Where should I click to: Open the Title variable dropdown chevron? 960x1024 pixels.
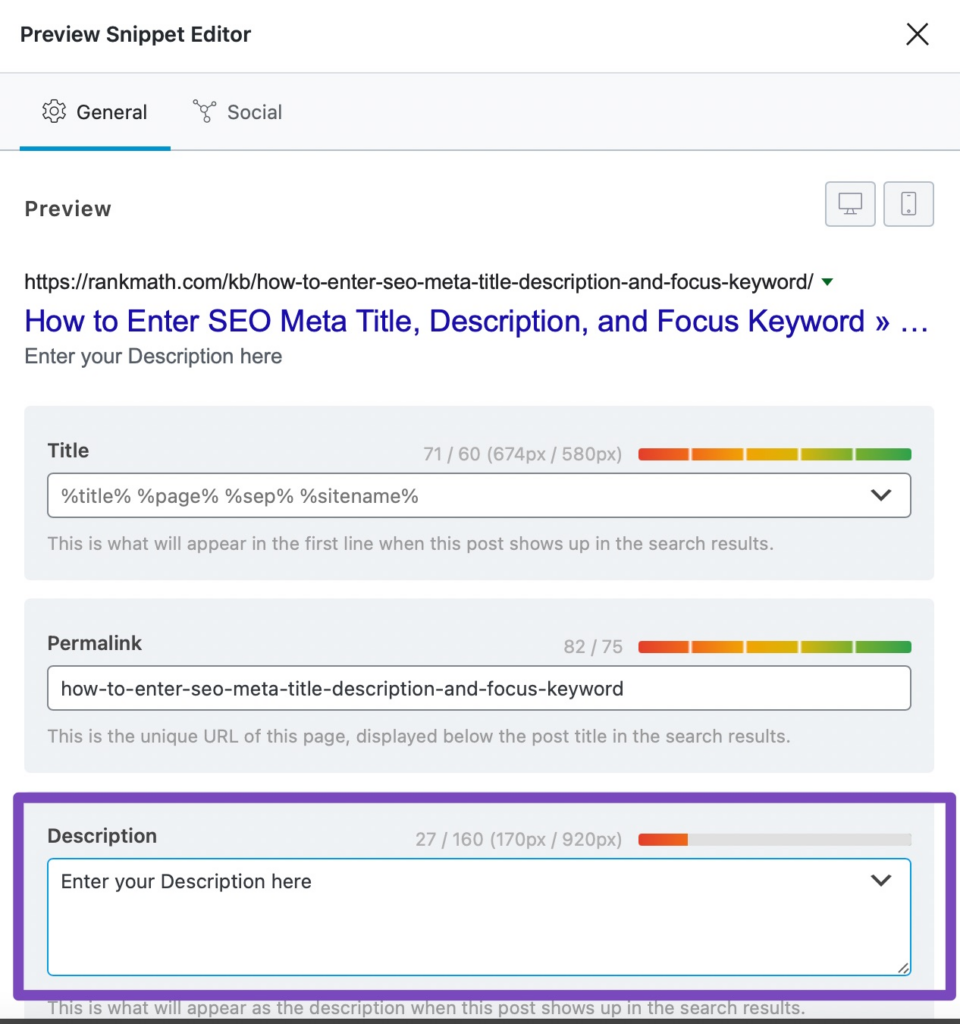click(882, 494)
